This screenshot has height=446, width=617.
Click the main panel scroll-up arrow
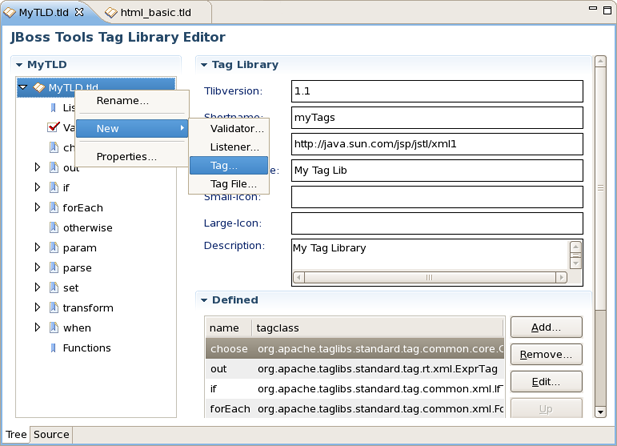(600, 61)
